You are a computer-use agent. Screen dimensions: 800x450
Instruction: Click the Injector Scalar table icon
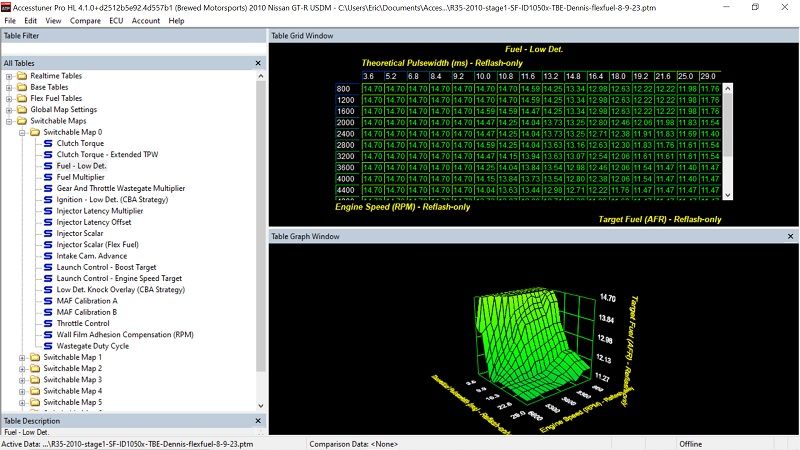[48, 233]
